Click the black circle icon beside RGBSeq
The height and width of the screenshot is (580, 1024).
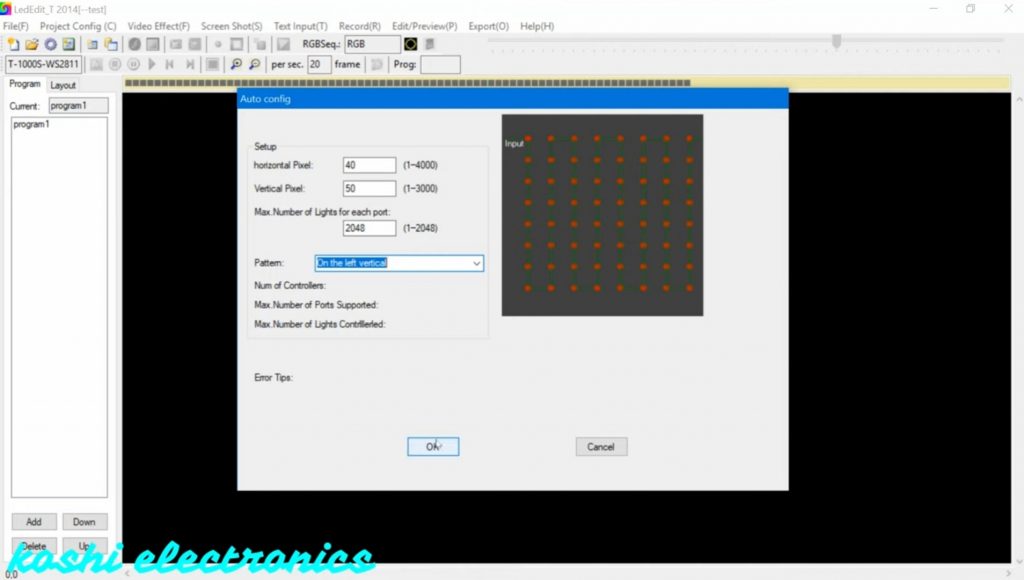[x=410, y=44]
